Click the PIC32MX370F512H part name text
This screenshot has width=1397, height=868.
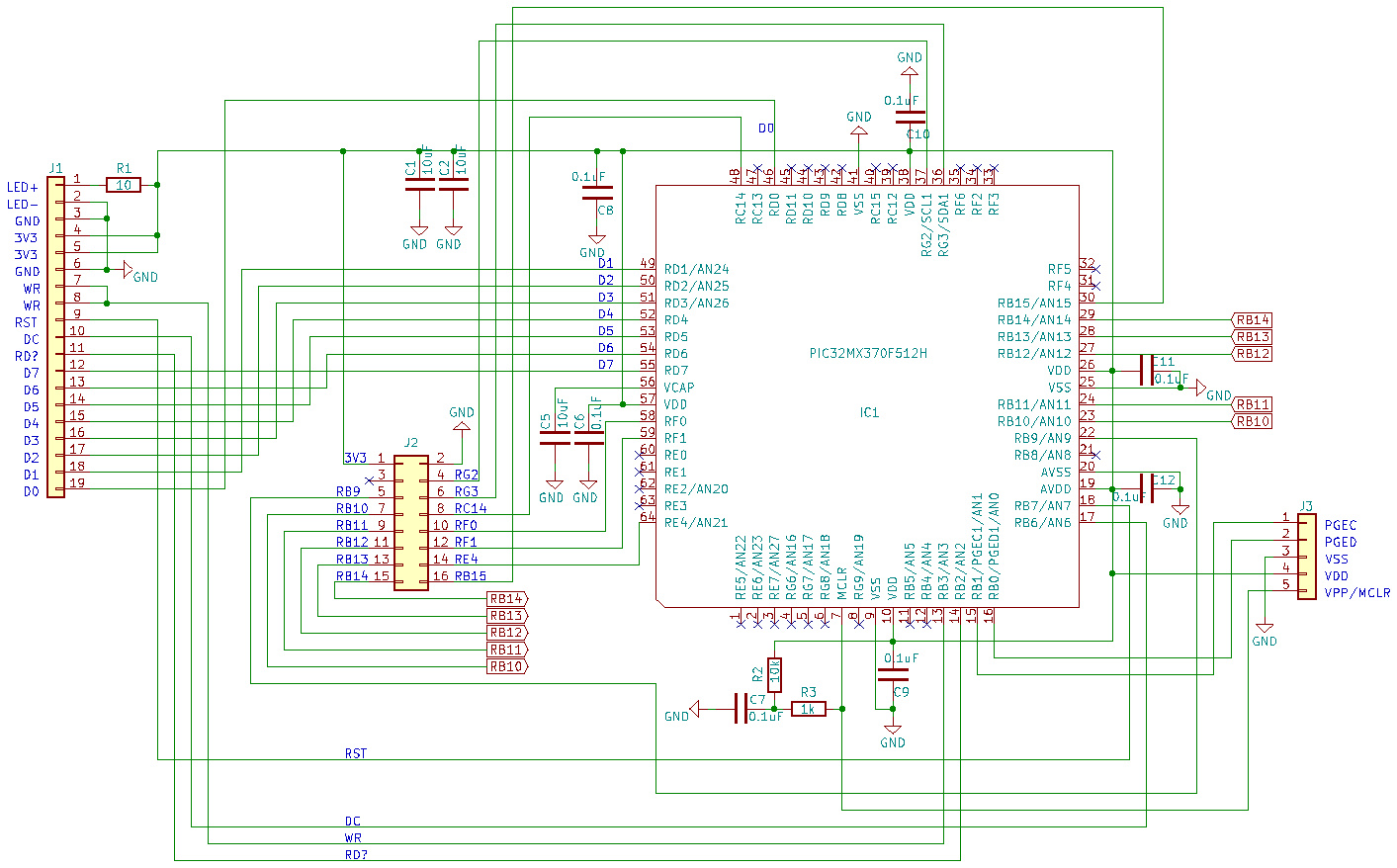868,353
